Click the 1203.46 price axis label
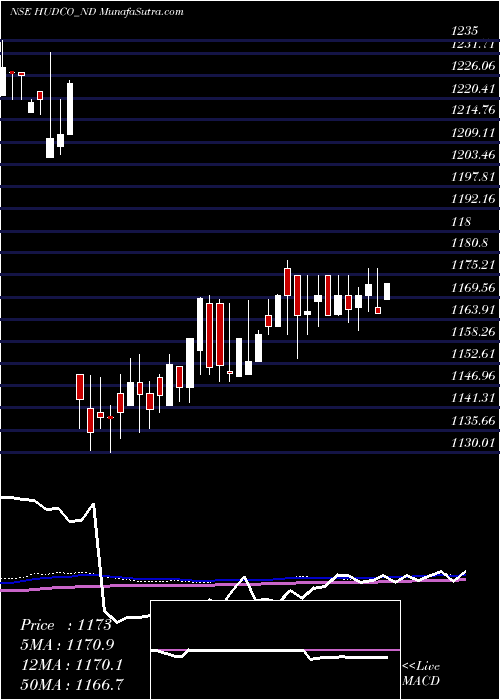500x700 pixels. click(x=473, y=154)
